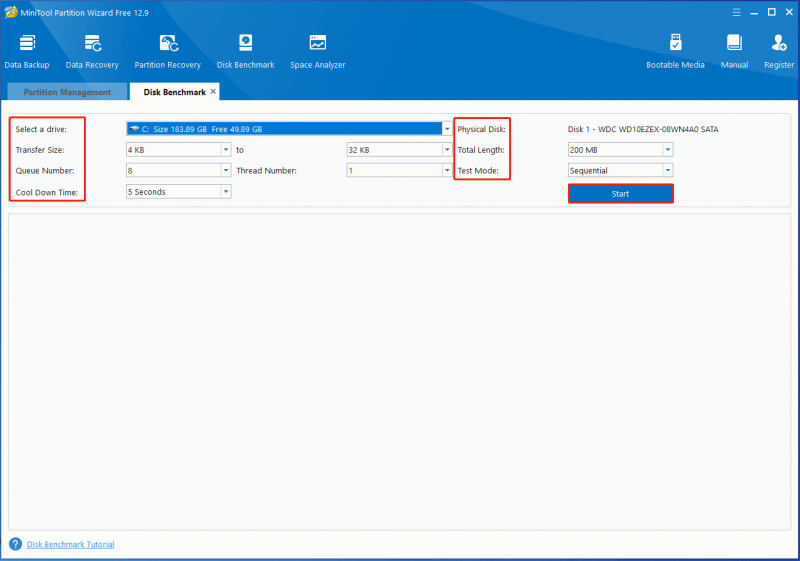Open the Partition Recovery wizard
The image size is (800, 561).
pos(168,52)
